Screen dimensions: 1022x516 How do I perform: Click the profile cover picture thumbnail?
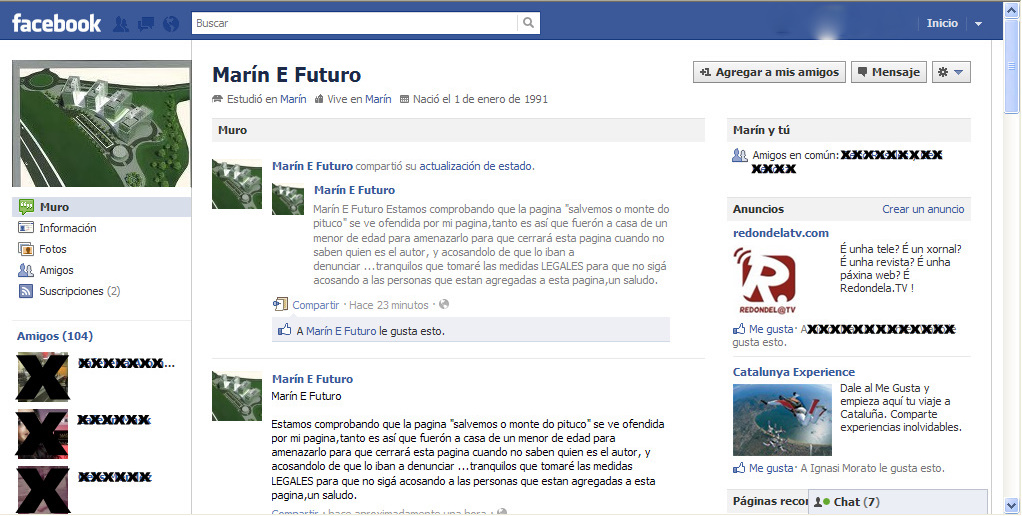click(x=101, y=124)
